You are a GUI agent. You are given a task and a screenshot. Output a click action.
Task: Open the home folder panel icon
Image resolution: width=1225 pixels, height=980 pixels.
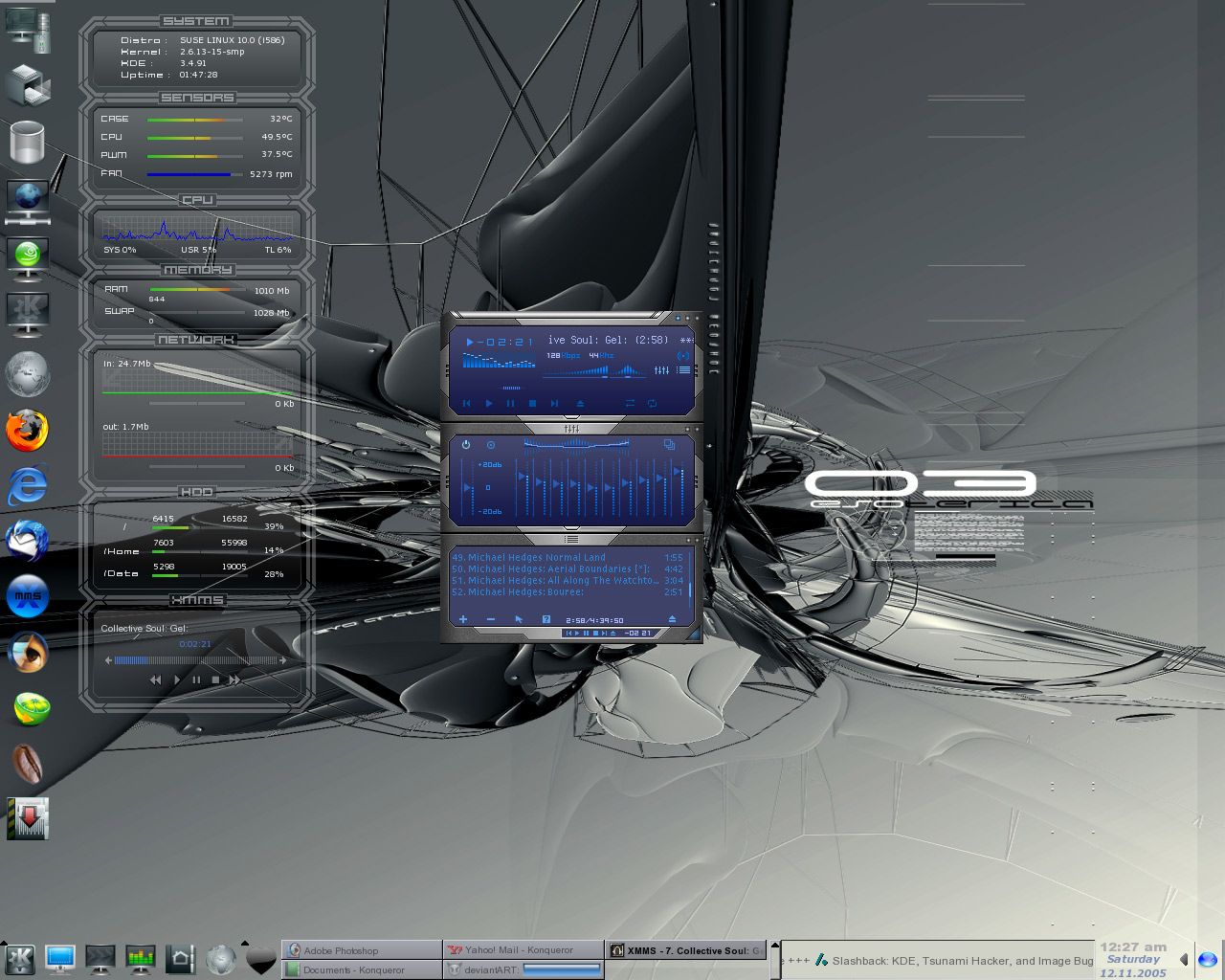181,959
